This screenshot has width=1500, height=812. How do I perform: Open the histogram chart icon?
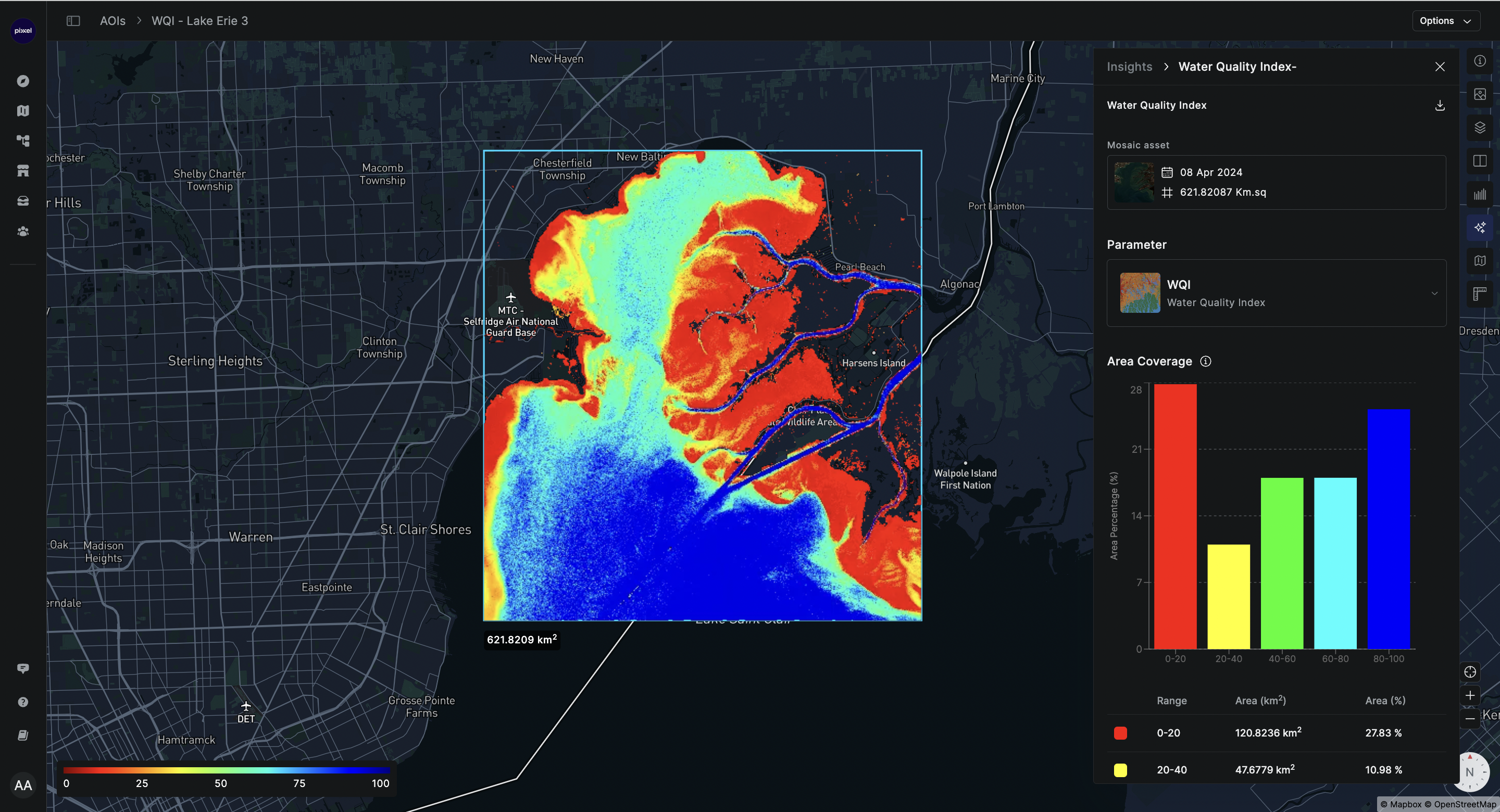coord(1480,195)
